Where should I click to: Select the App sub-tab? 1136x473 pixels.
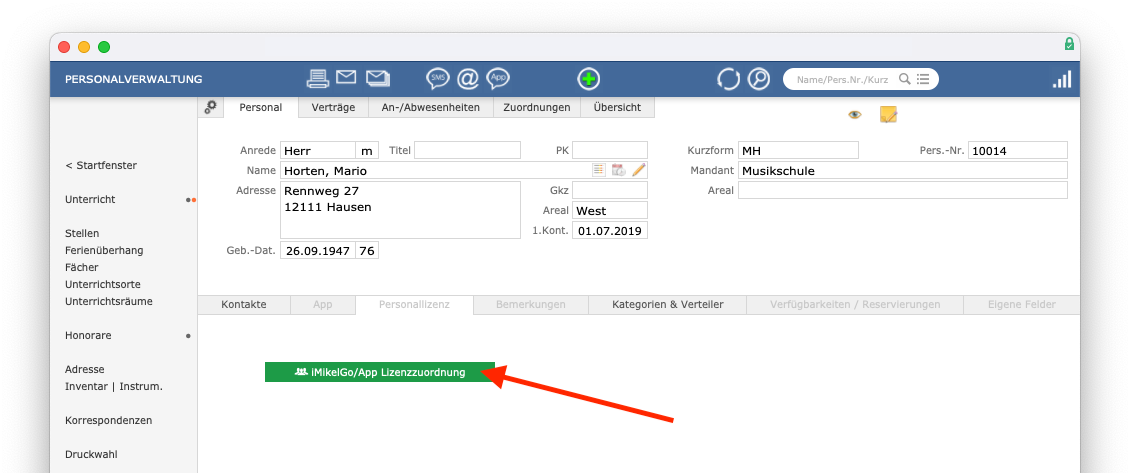(323, 305)
